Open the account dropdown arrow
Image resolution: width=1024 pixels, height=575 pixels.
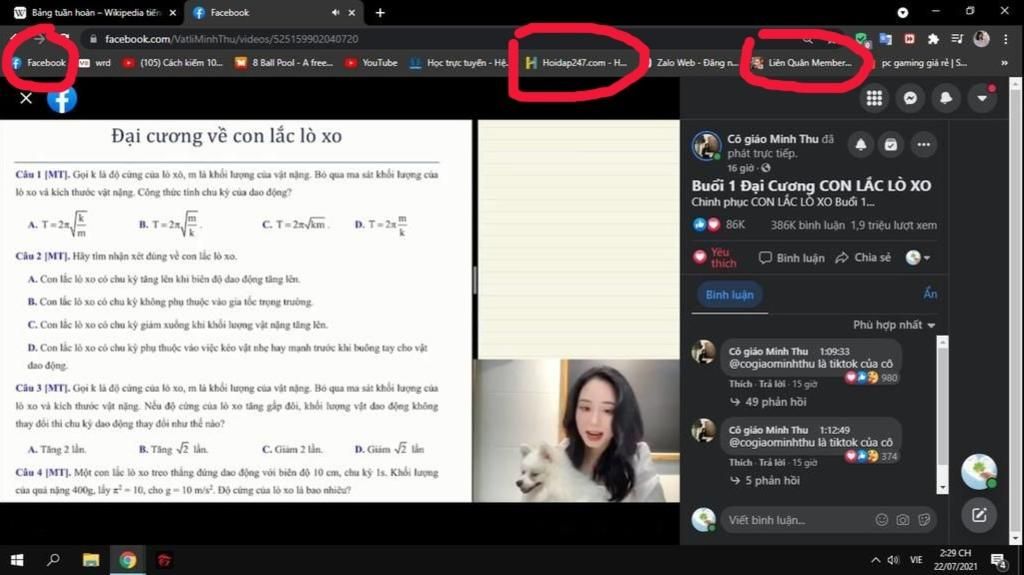coord(982,98)
